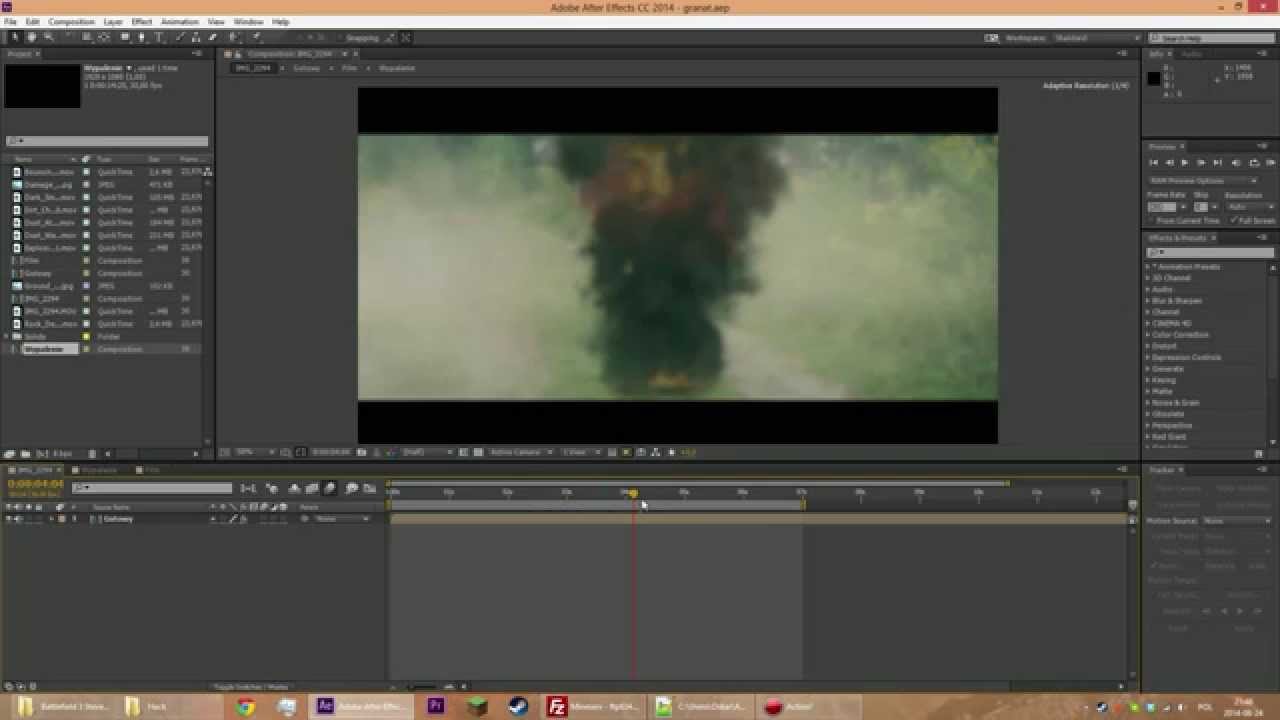
Task: Select the Brush tool
Action: pyautogui.click(x=179, y=37)
